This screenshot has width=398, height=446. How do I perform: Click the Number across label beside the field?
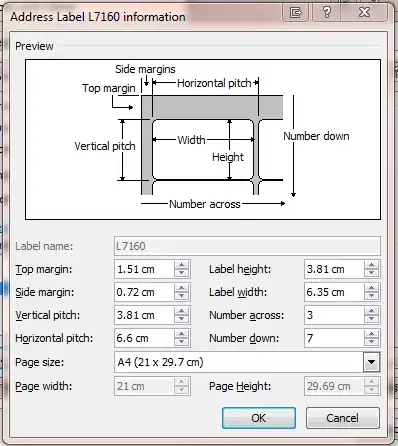pyautogui.click(x=246, y=315)
